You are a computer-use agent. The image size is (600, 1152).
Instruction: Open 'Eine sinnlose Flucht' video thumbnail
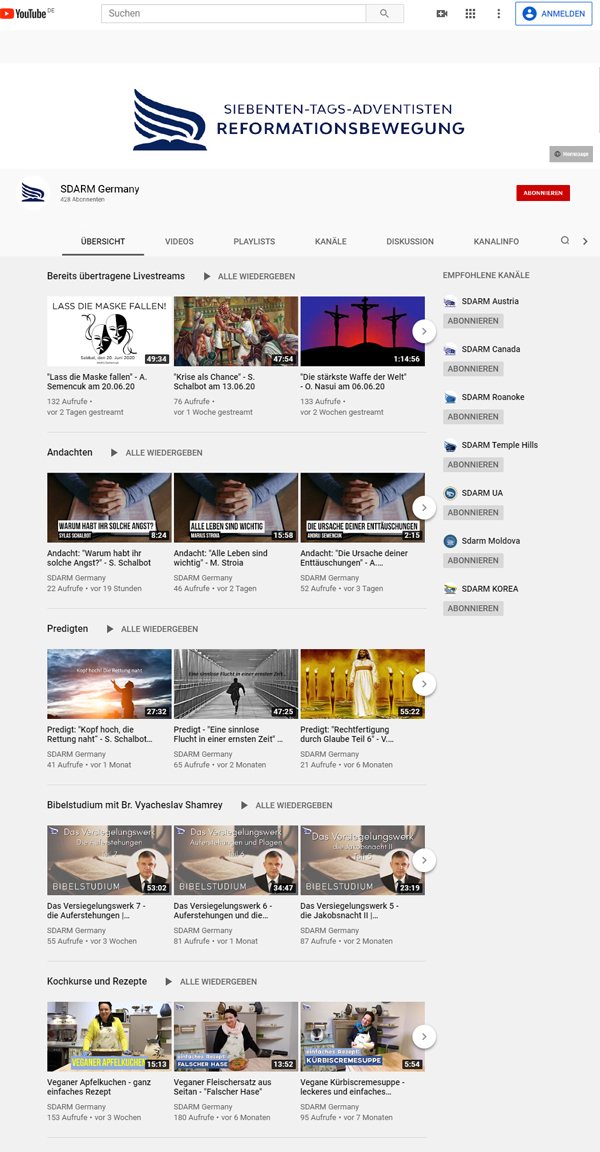pyautogui.click(x=236, y=684)
